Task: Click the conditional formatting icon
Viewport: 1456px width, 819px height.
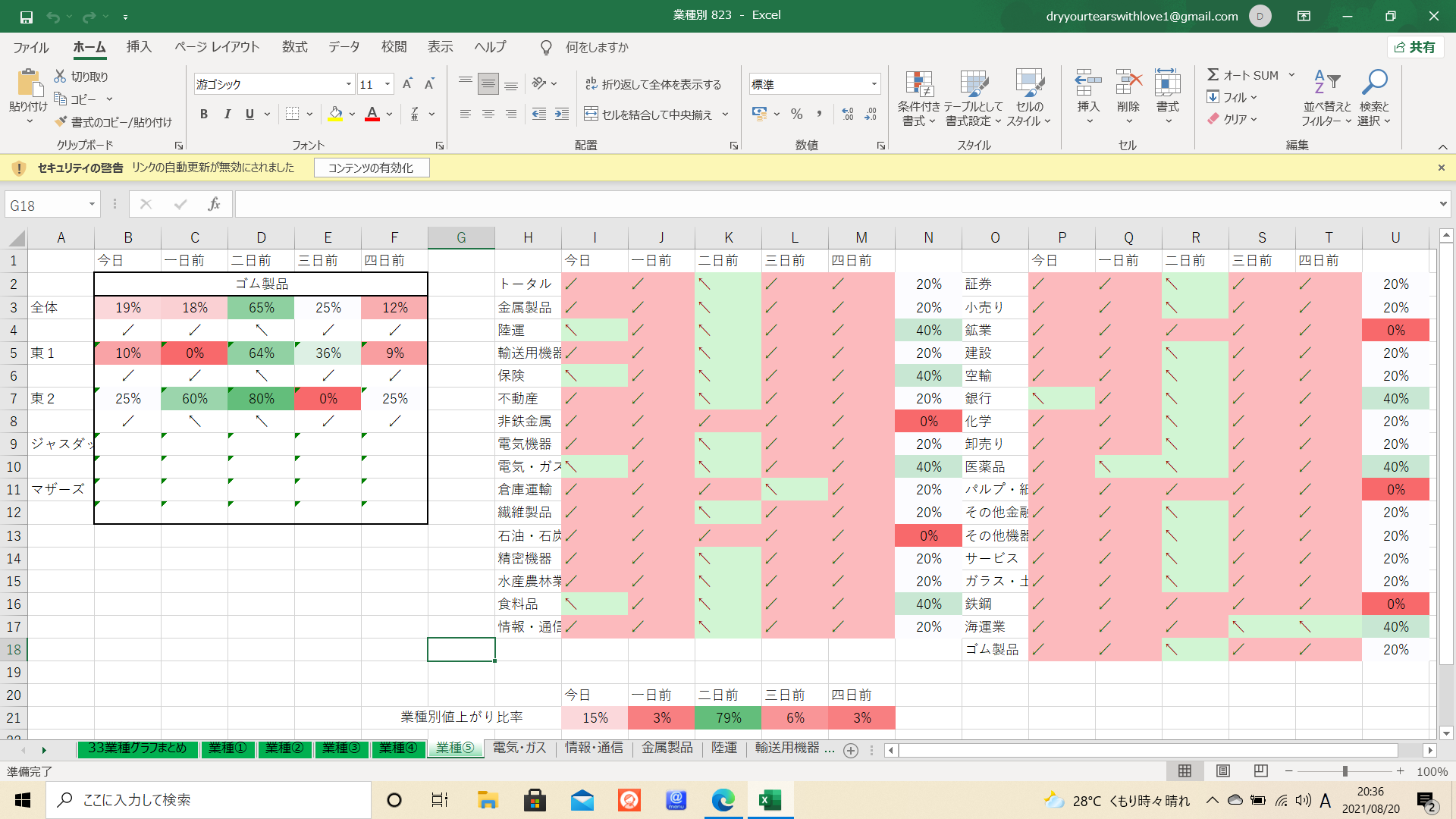Action: tap(918, 84)
